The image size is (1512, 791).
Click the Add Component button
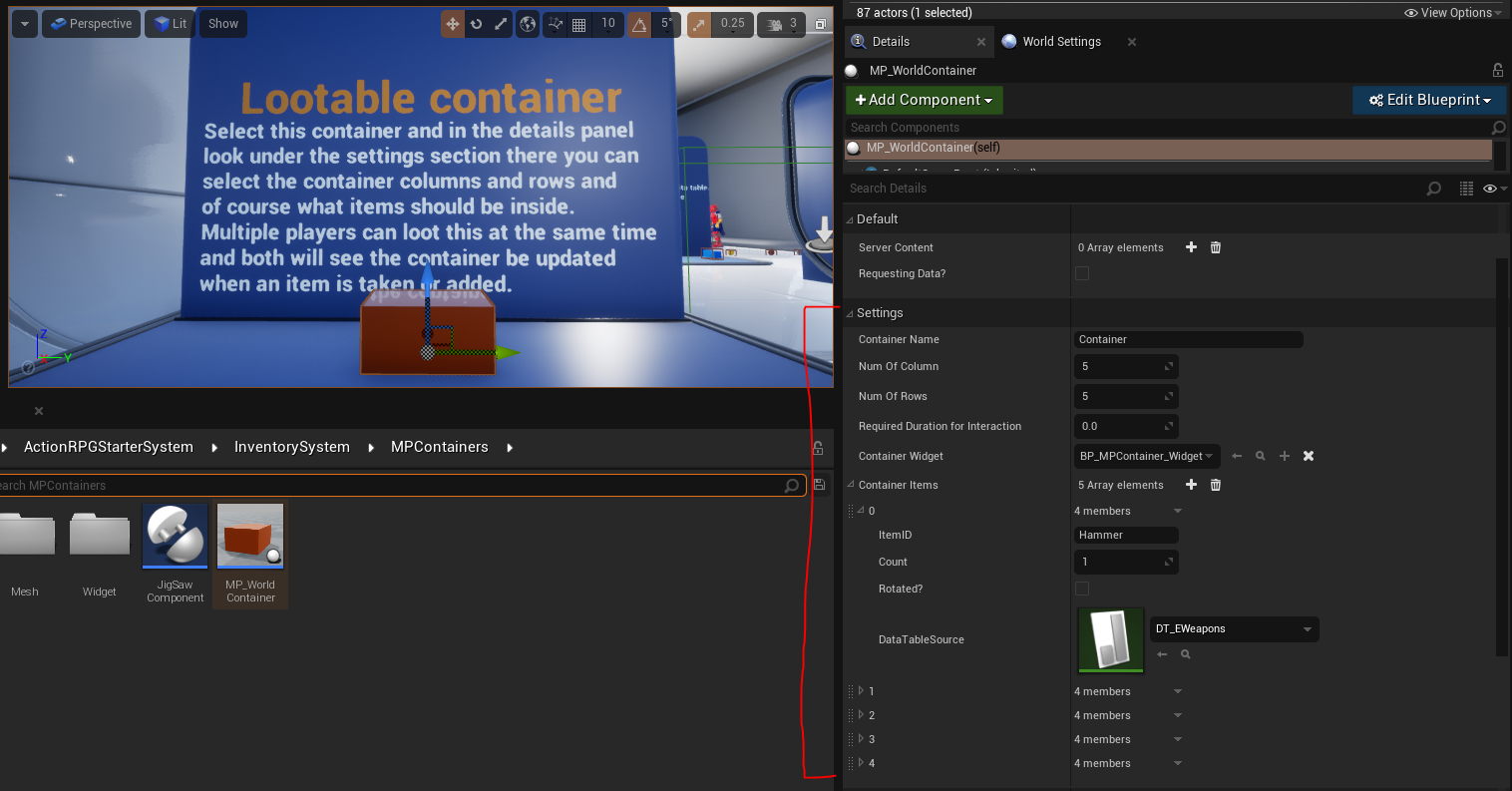[x=925, y=100]
